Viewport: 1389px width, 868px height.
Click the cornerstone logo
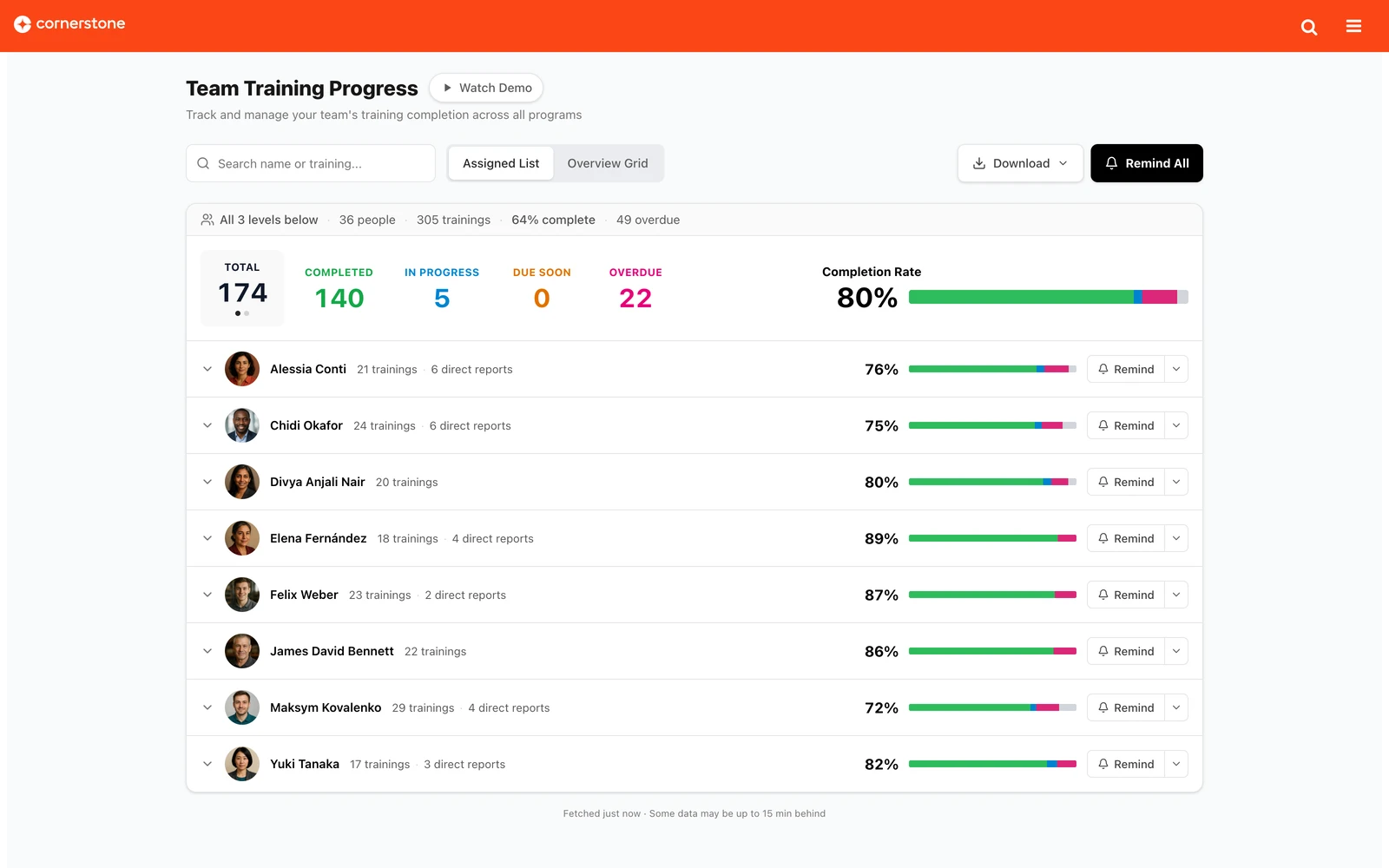[x=69, y=24]
